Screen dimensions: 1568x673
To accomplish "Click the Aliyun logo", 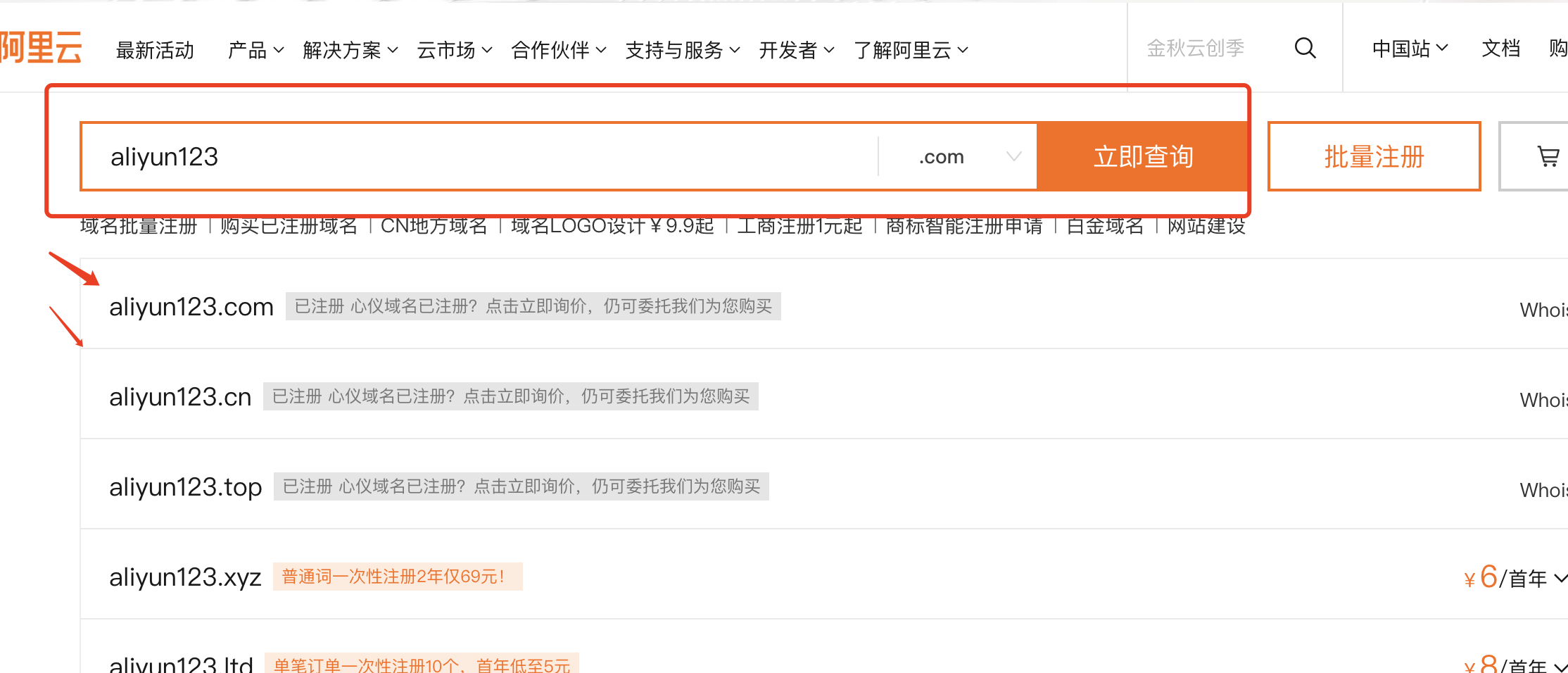I will coord(41,48).
